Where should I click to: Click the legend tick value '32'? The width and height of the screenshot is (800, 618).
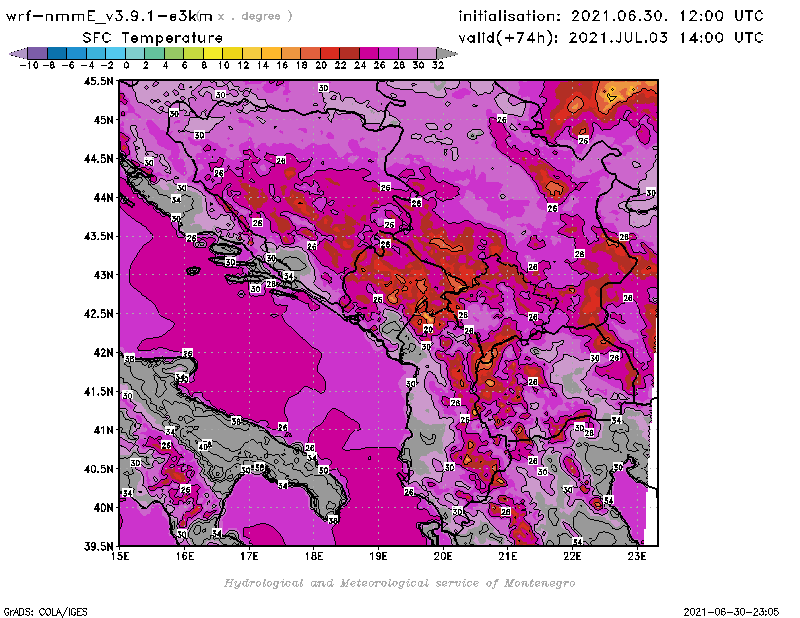(438, 66)
